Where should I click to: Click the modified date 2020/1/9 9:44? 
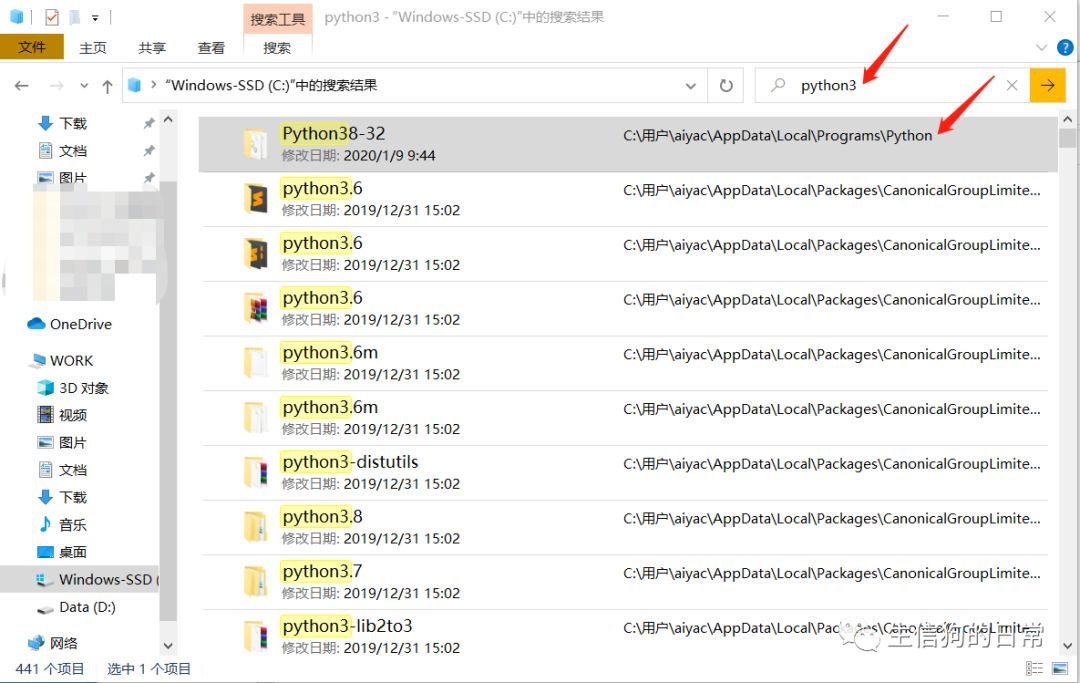pyautogui.click(x=389, y=156)
